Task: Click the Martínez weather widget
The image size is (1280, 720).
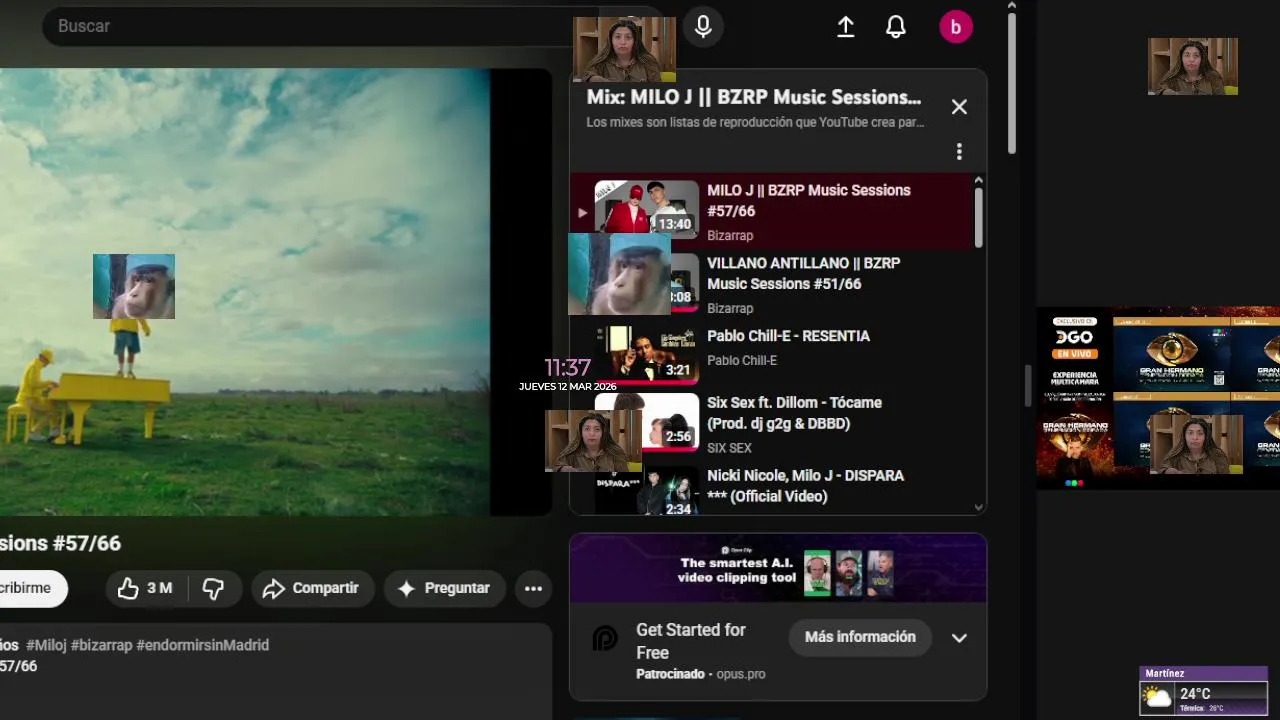Action: click(1204, 691)
